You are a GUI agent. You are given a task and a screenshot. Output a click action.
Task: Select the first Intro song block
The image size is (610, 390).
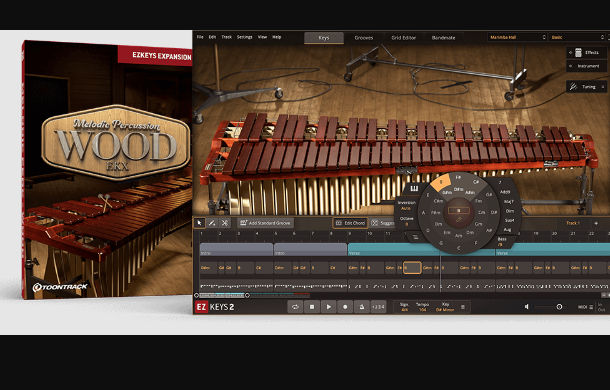pos(236,249)
